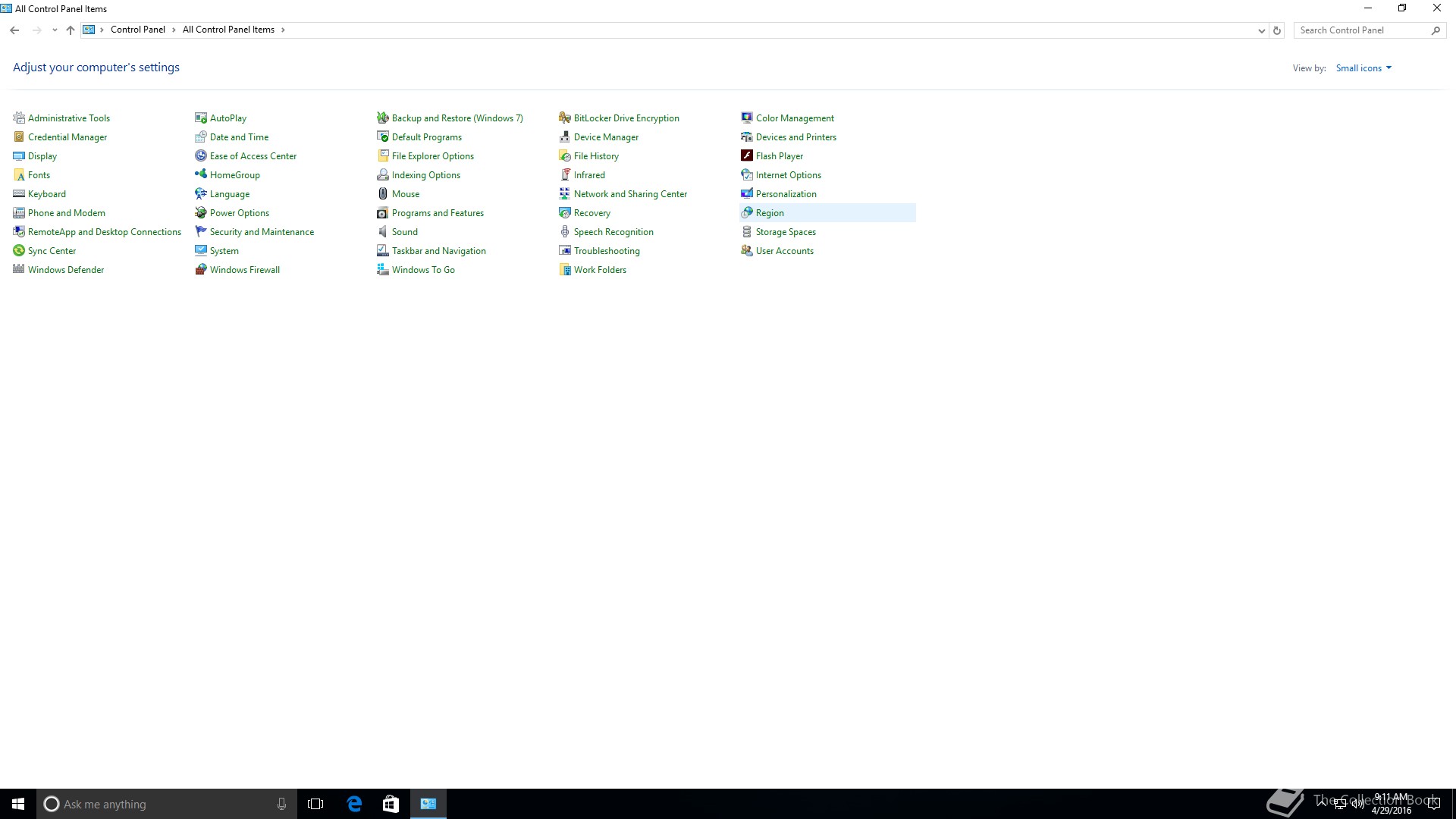Open the Keyboard icon

(19, 193)
